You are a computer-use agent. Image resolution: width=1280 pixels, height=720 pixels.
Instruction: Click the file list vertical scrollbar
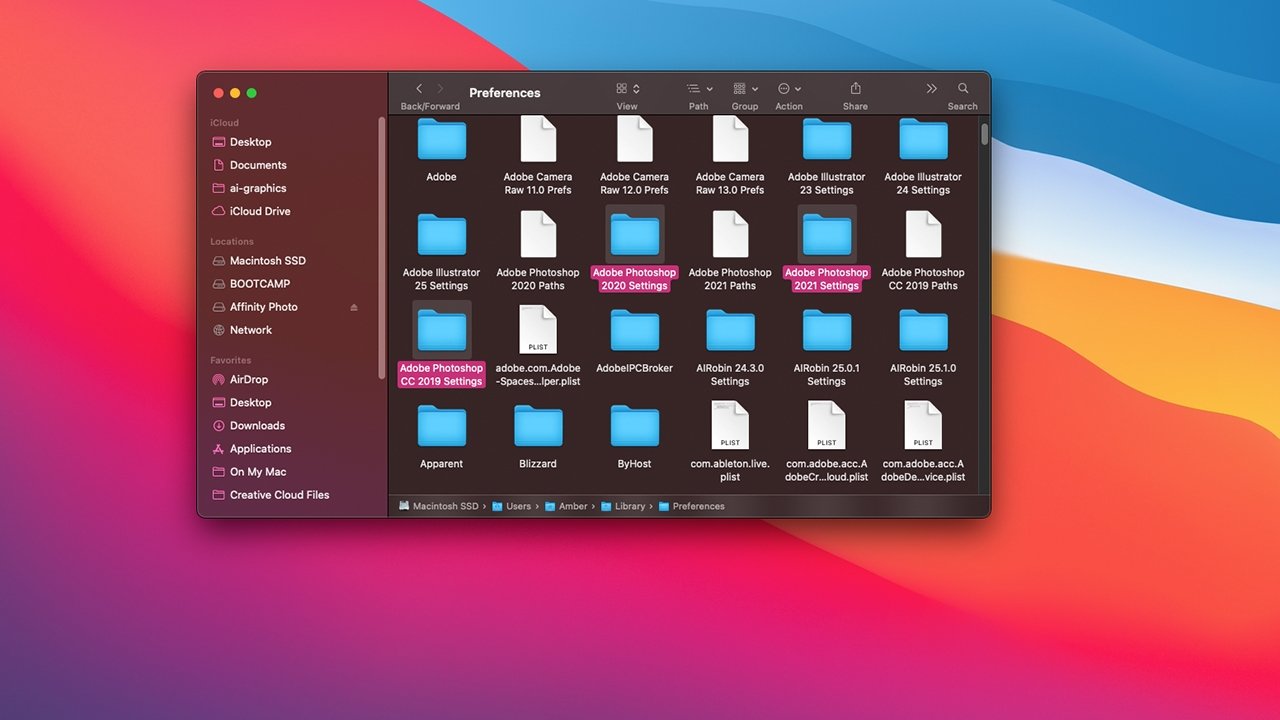coord(985,134)
